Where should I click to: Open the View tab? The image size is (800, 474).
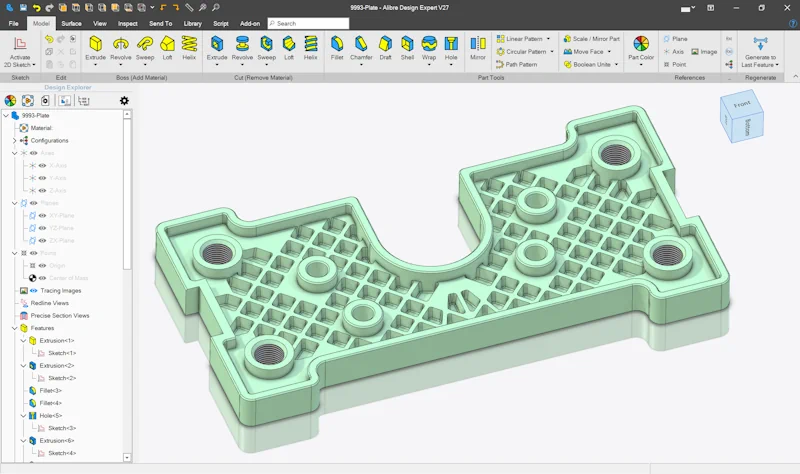click(x=100, y=23)
